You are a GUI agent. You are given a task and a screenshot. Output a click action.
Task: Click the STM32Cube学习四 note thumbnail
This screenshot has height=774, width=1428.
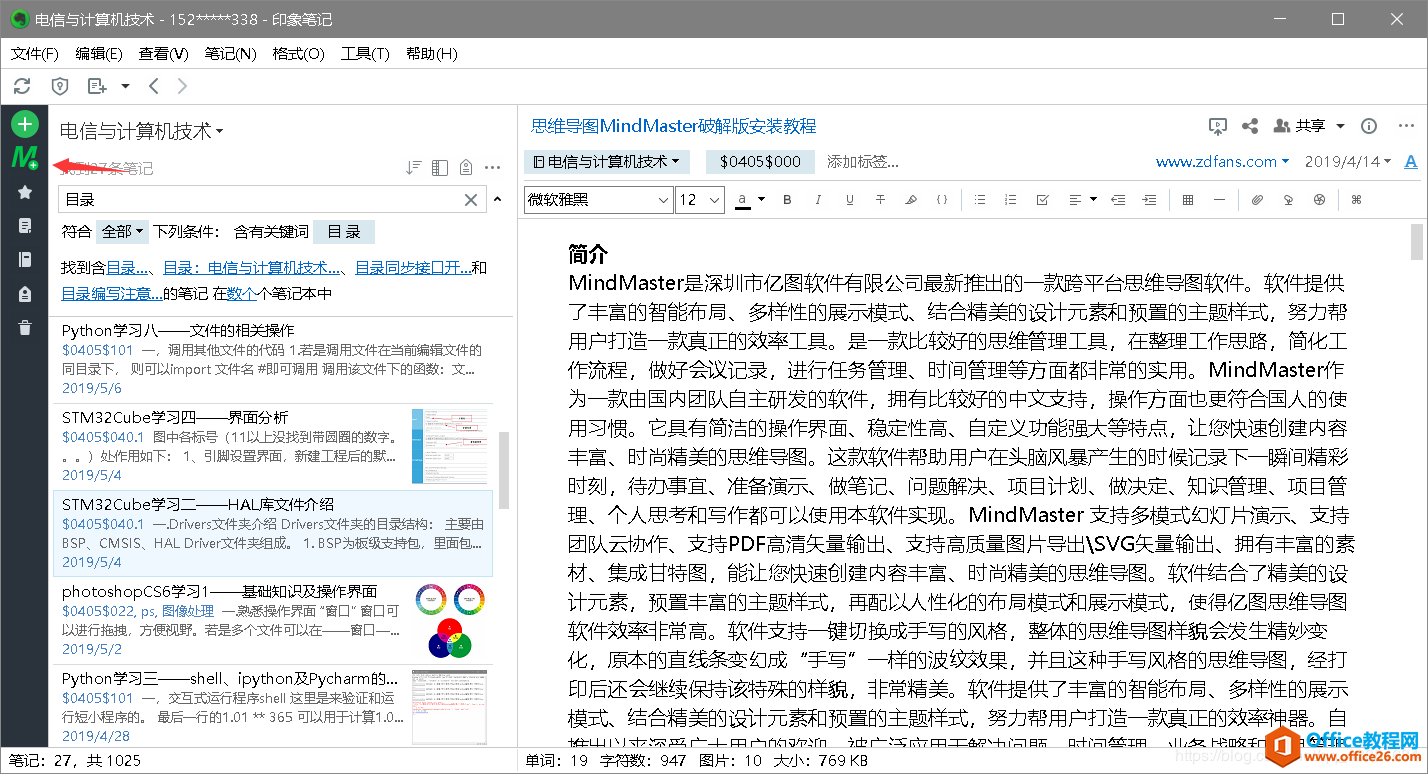point(450,446)
